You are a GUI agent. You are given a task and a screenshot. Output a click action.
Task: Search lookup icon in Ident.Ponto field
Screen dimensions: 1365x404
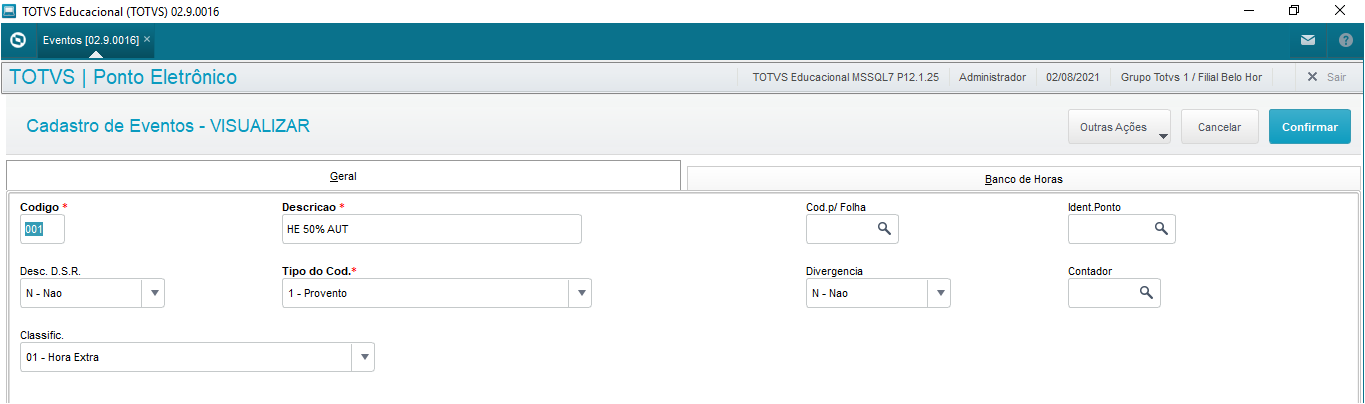click(x=1161, y=229)
